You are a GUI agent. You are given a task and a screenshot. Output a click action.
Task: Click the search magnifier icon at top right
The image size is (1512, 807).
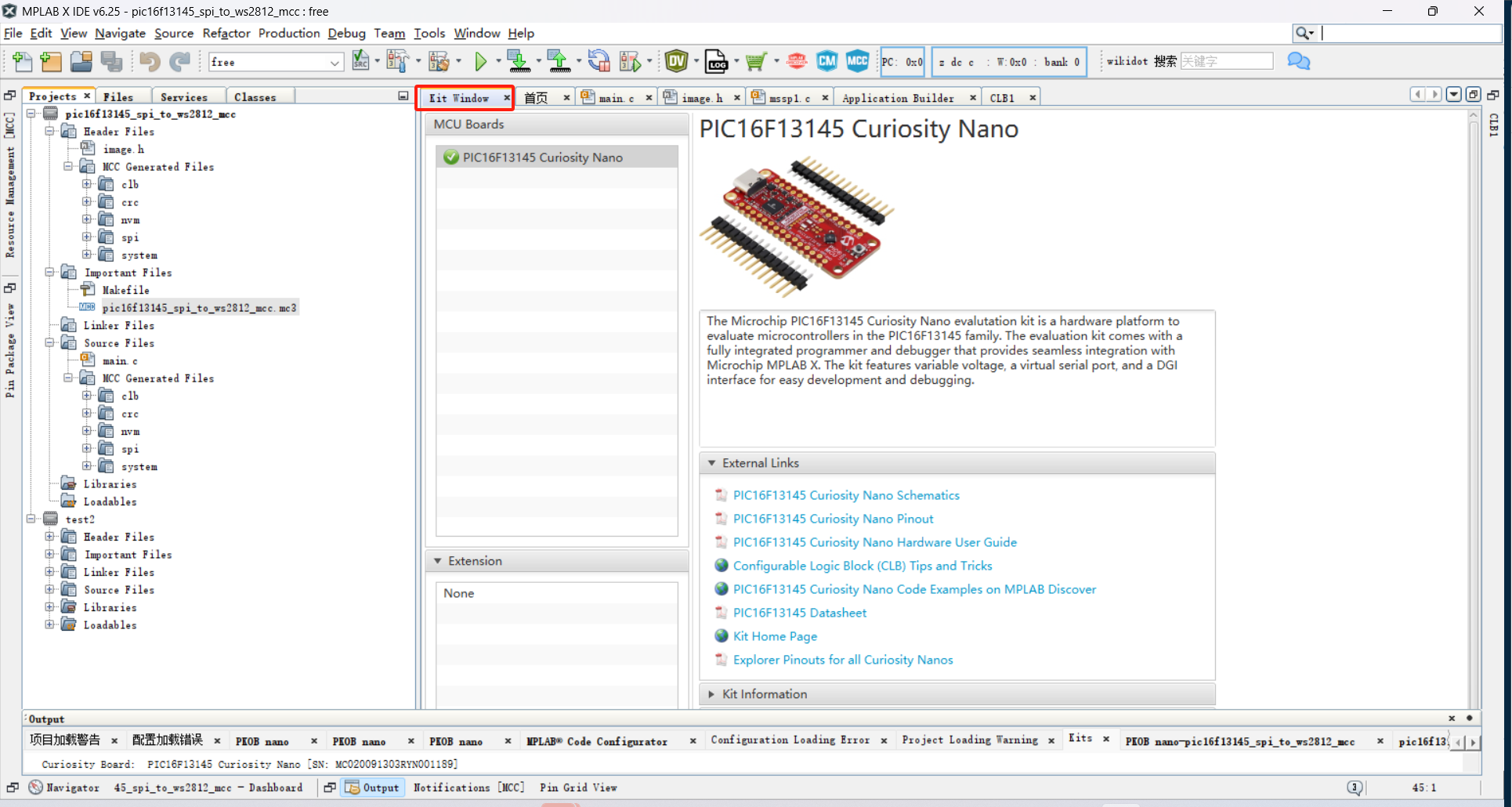1304,33
